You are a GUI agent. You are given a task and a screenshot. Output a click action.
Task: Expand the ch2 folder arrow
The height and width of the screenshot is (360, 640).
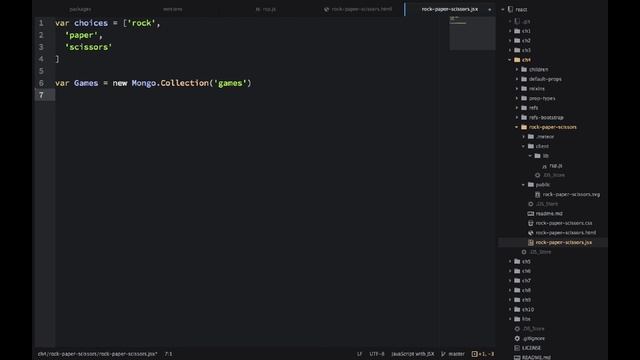(510, 40)
